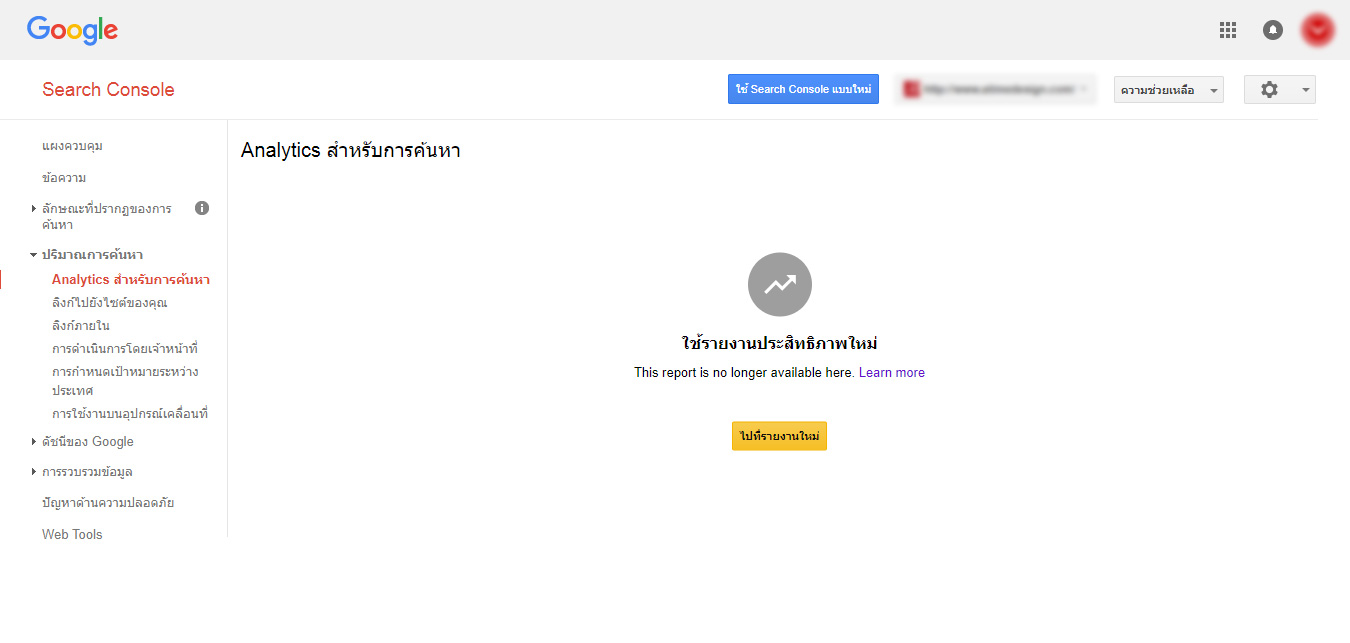Viewport: 1350px width, 643px height.
Task: Open the Google apps grid
Action: 1228,30
